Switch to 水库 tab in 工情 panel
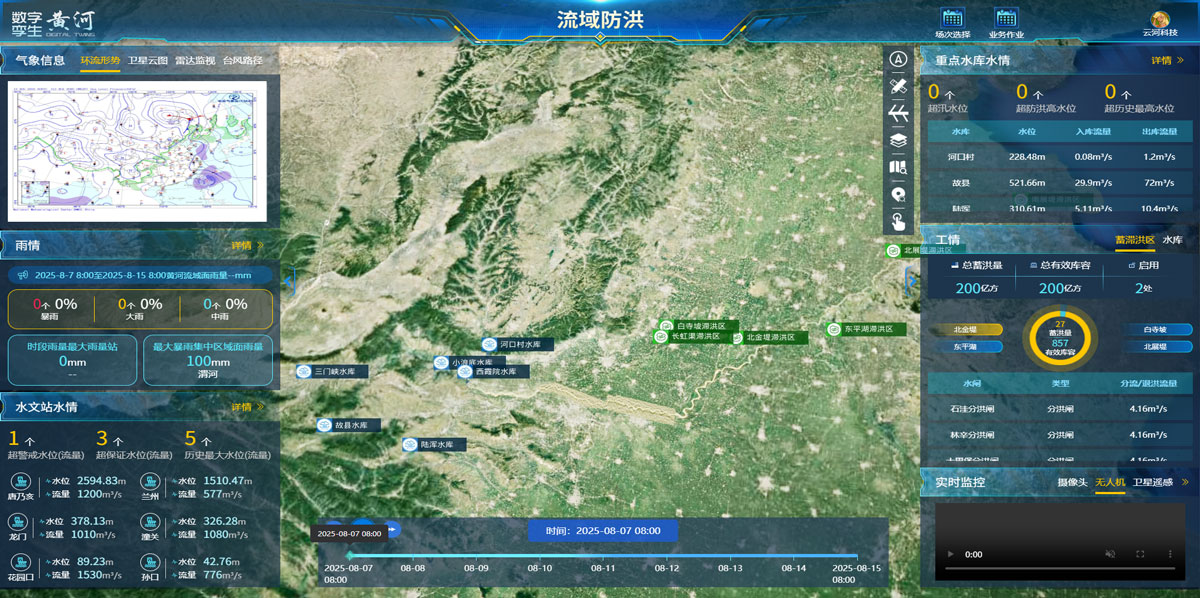 [x=1172, y=241]
